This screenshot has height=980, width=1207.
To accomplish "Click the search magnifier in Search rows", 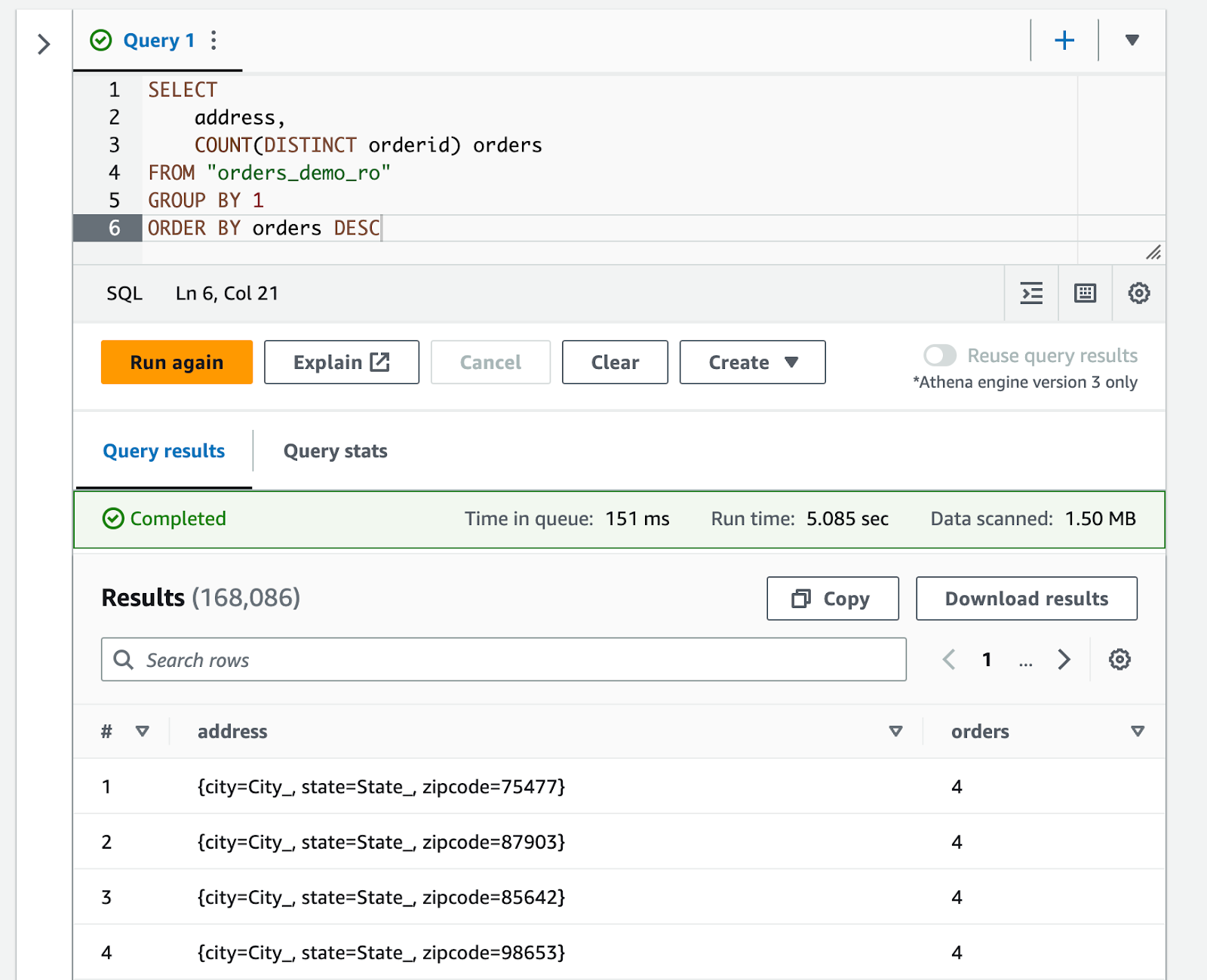I will pyautogui.click(x=123, y=659).
